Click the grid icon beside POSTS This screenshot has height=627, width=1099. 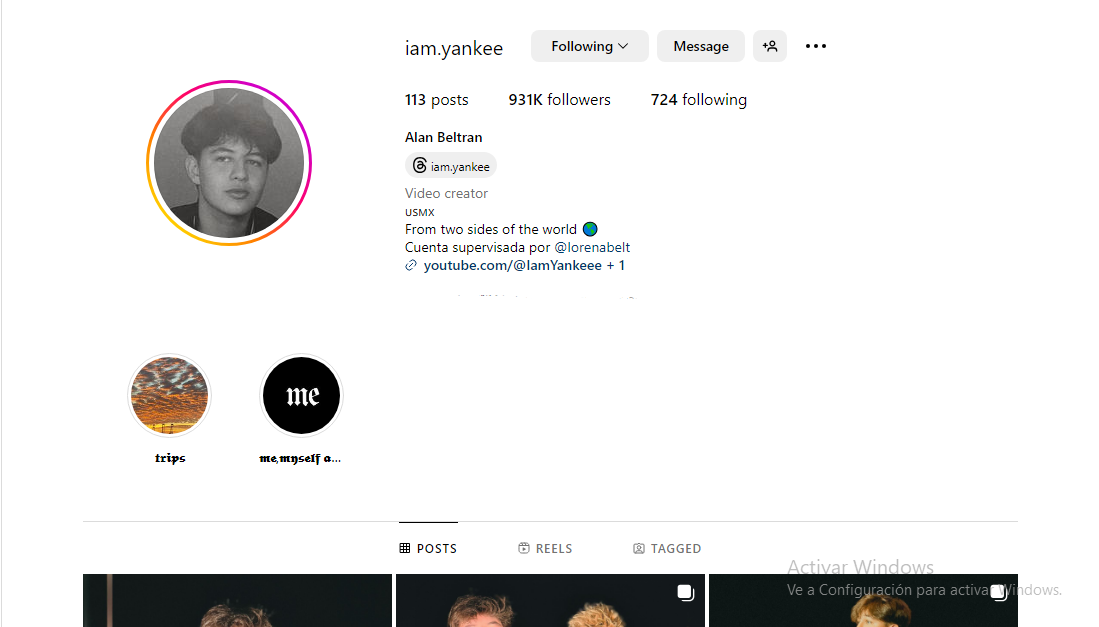point(404,549)
